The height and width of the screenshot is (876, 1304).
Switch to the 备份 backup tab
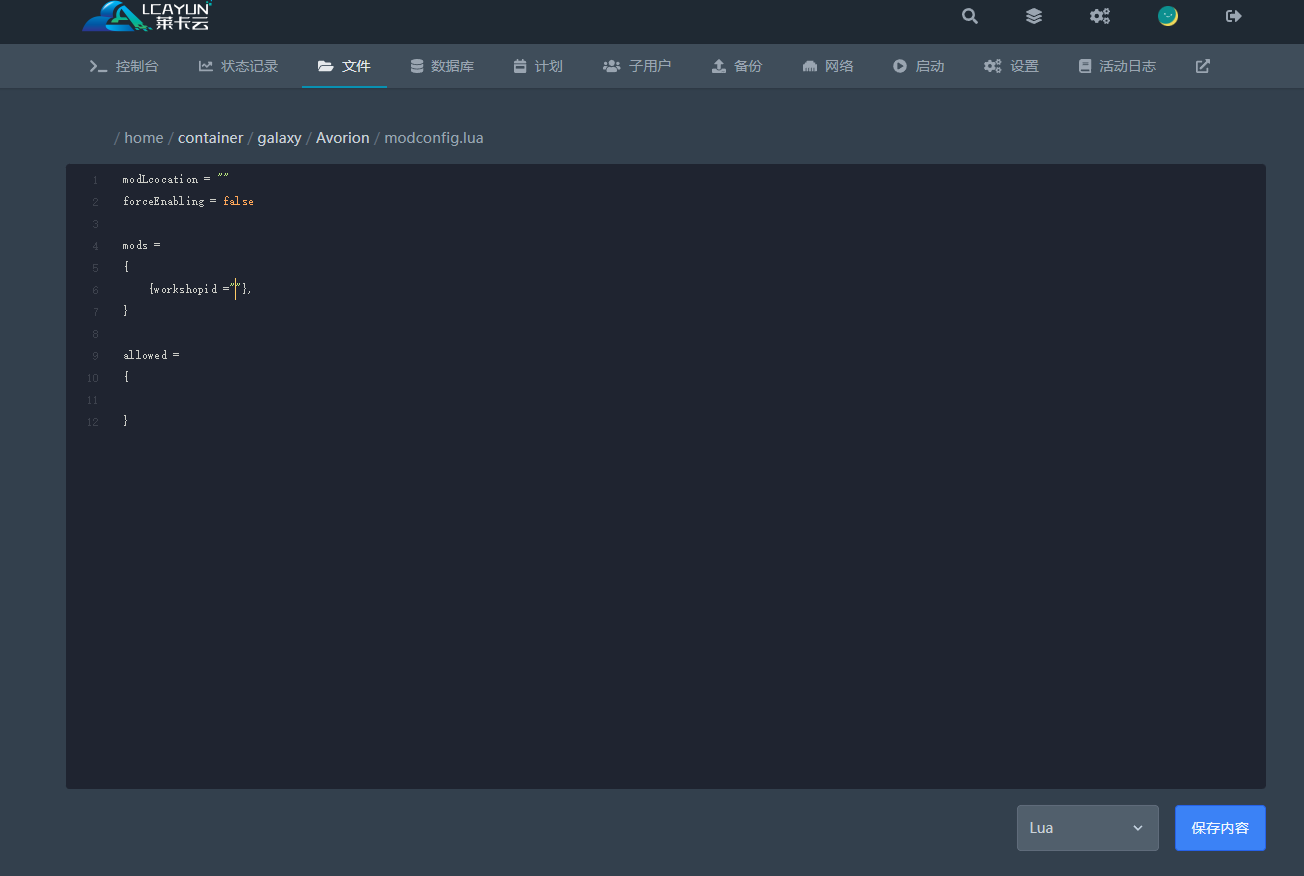pyautogui.click(x=737, y=66)
